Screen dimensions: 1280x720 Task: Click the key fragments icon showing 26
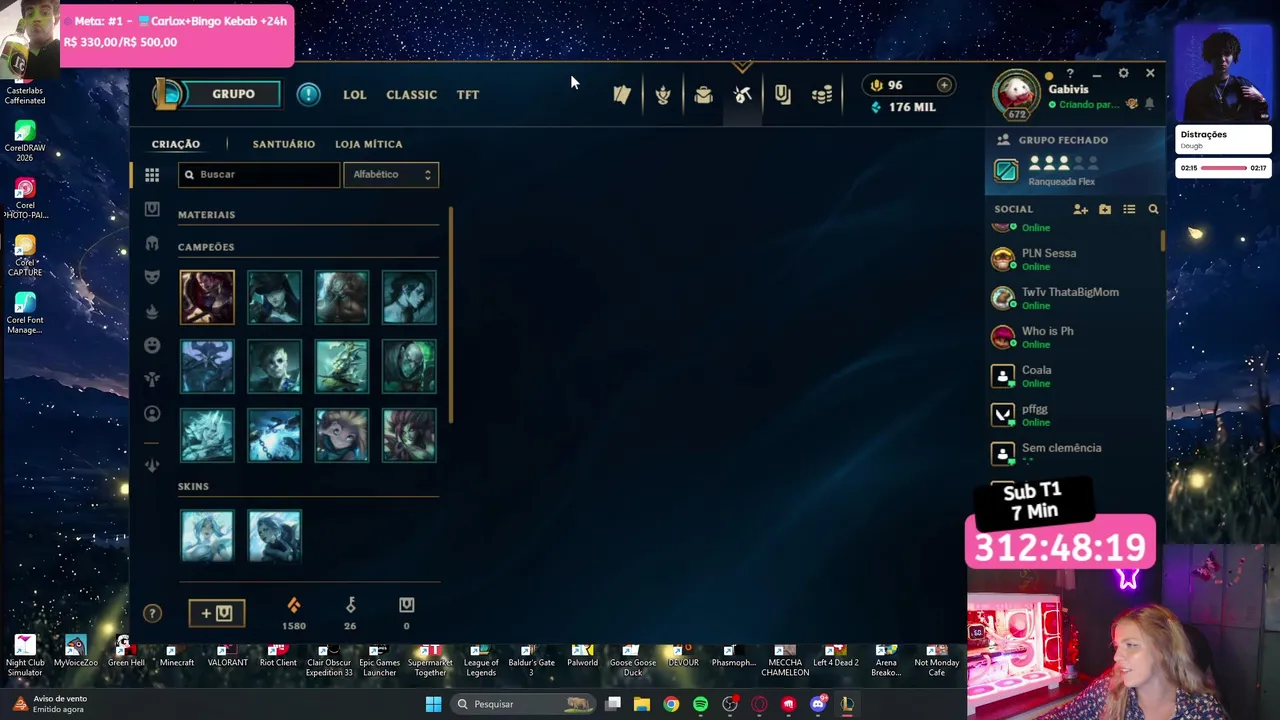tap(350, 605)
